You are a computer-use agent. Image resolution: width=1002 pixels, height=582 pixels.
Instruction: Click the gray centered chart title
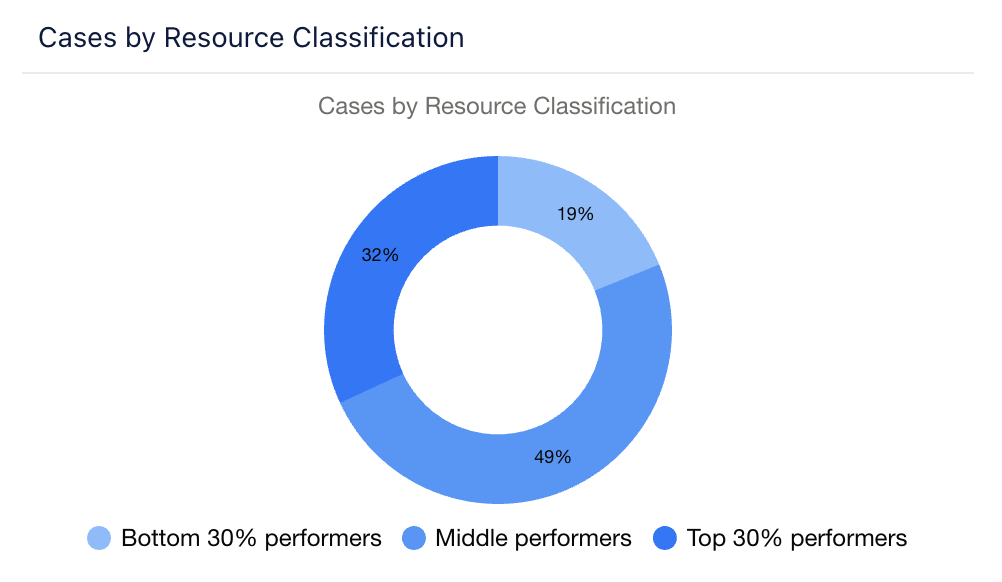(497, 106)
